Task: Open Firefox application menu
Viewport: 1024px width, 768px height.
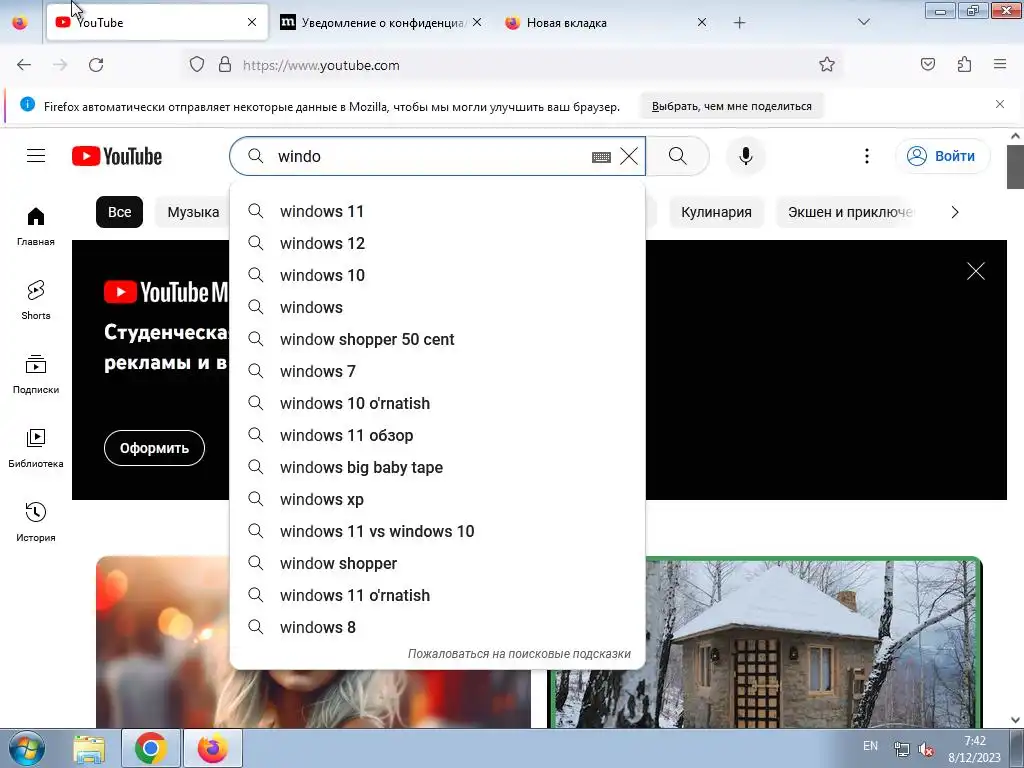Action: pos(1000,64)
